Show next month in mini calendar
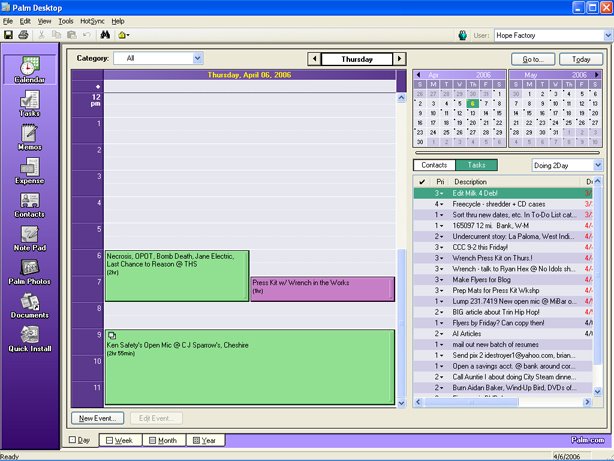 (596, 75)
